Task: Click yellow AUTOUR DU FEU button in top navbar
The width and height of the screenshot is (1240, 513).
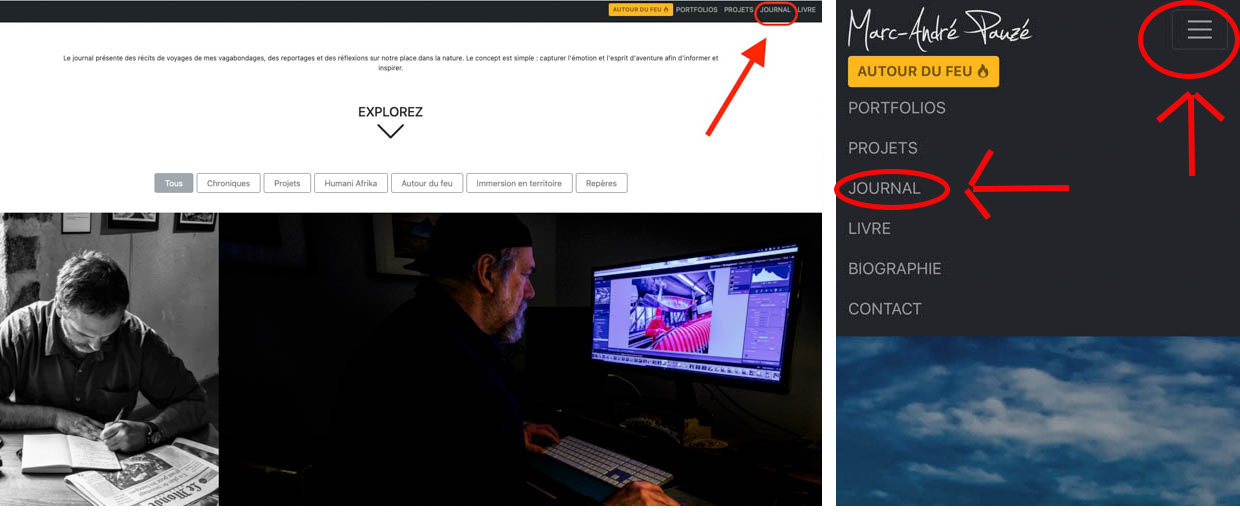Action: pos(640,10)
